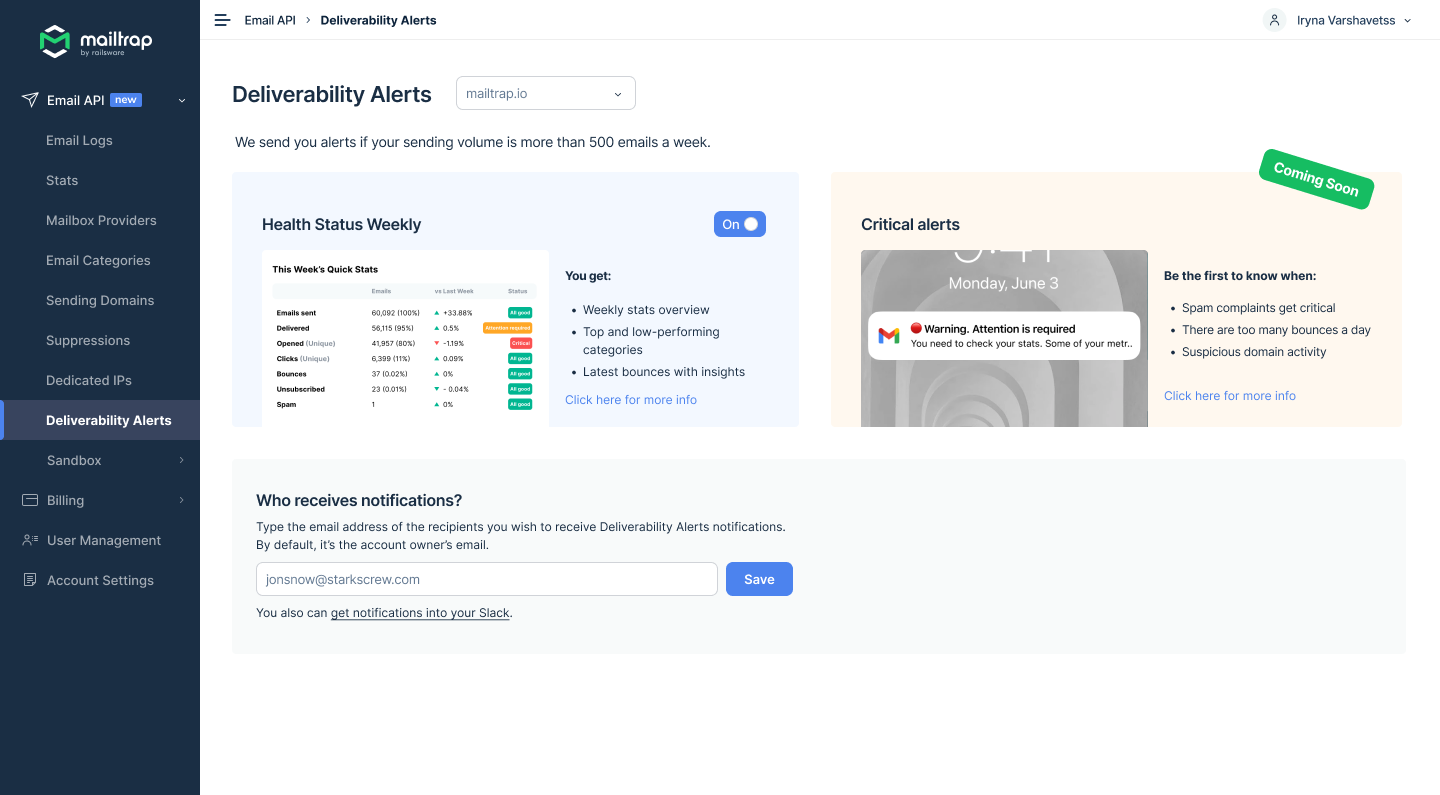Open Billing sidebar item
The width and height of the screenshot is (1440, 795).
tap(65, 500)
